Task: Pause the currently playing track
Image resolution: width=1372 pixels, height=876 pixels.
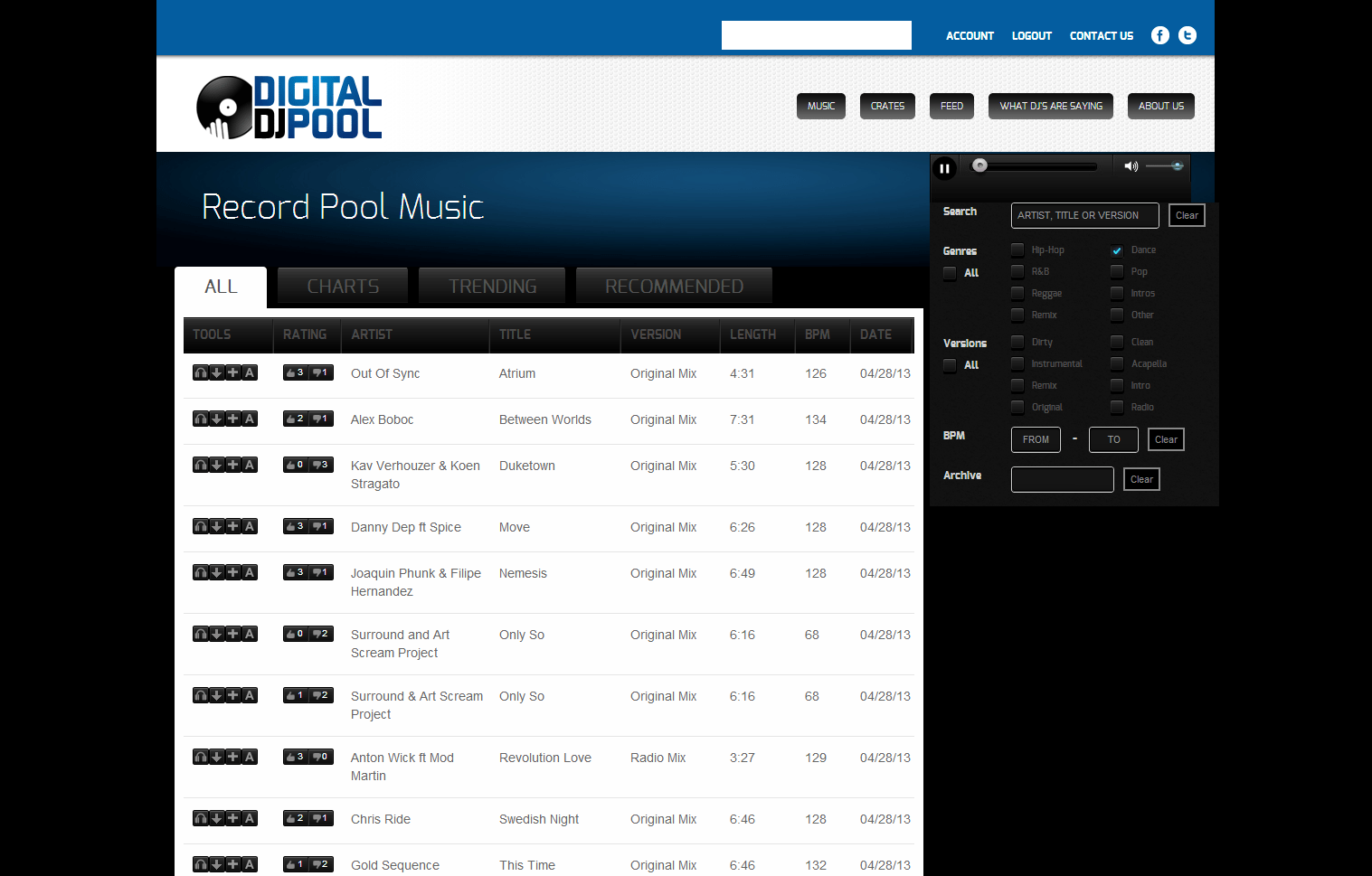Action: pos(944,167)
